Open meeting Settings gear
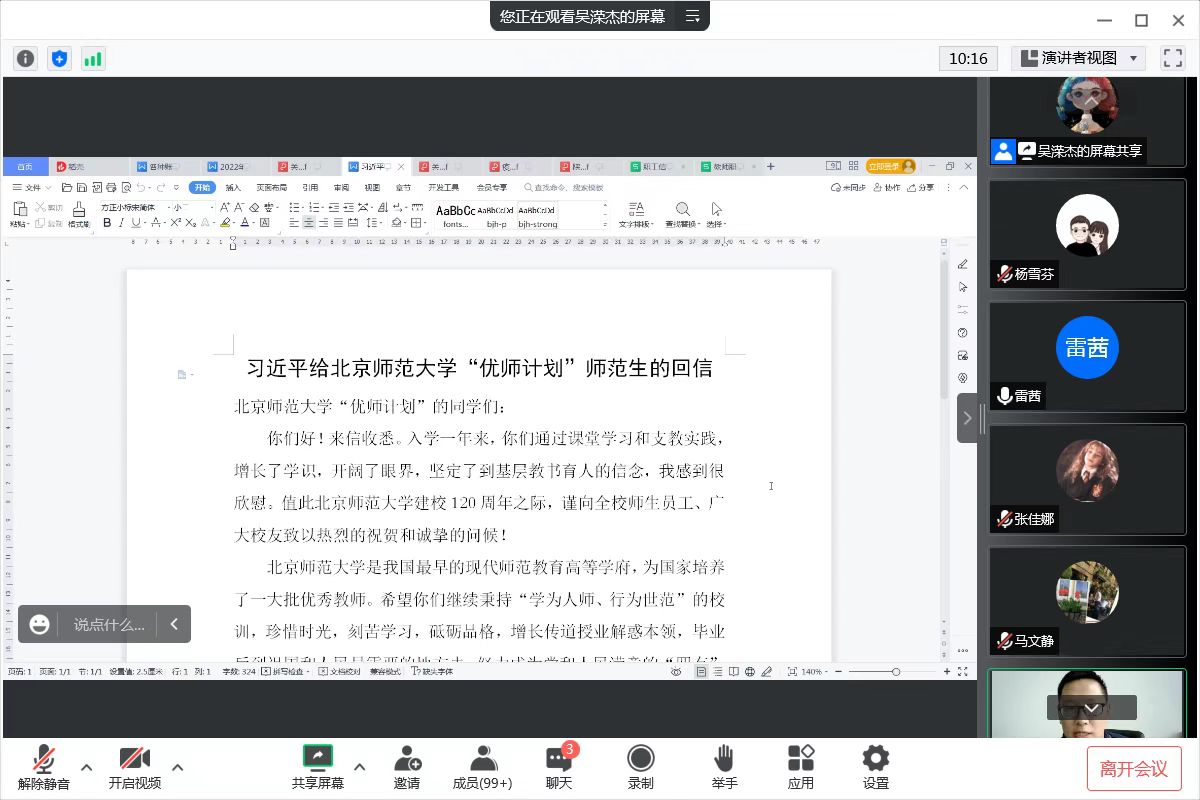This screenshot has height=800, width=1200. tap(876, 767)
